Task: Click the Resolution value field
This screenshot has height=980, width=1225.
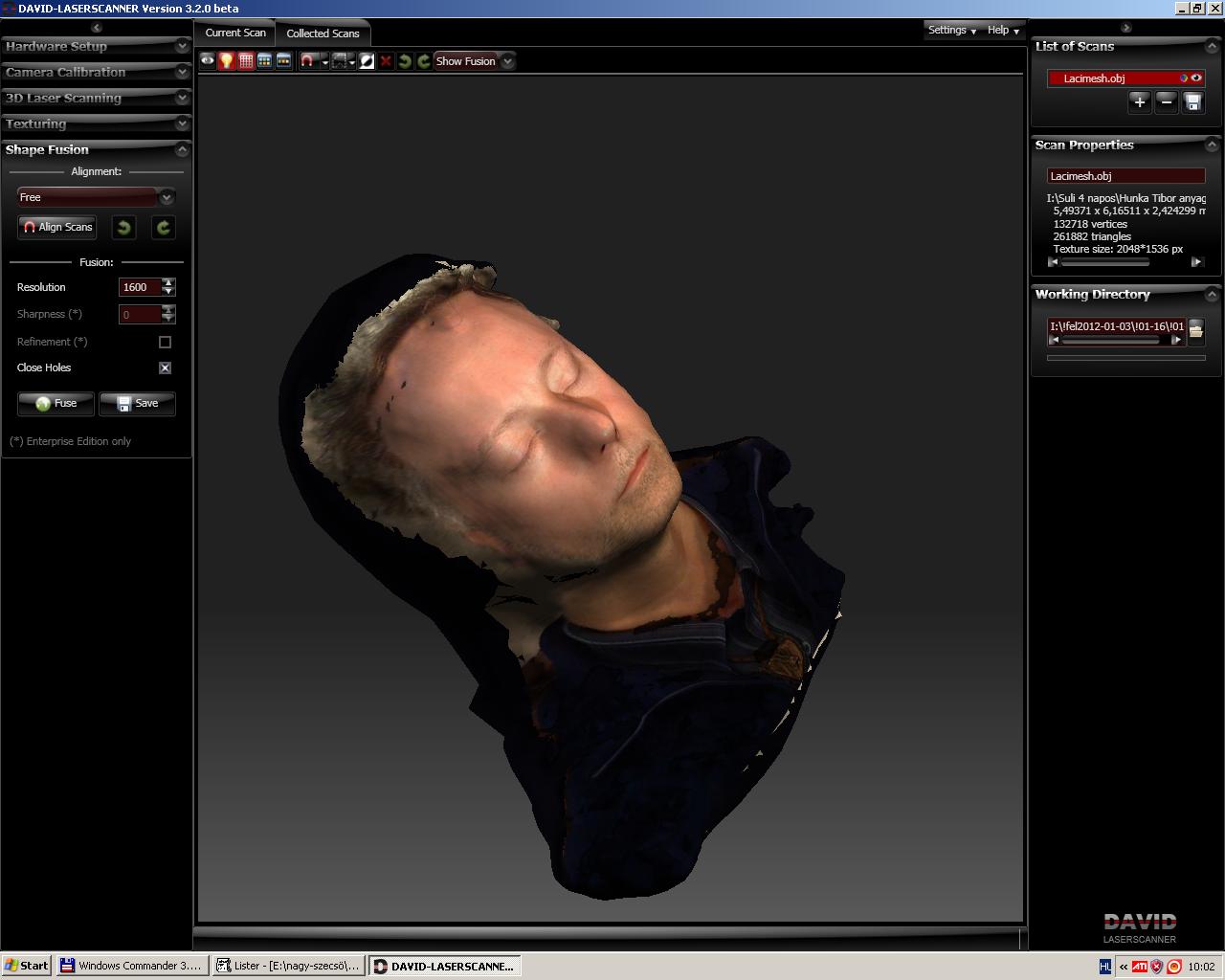Action: [139, 287]
